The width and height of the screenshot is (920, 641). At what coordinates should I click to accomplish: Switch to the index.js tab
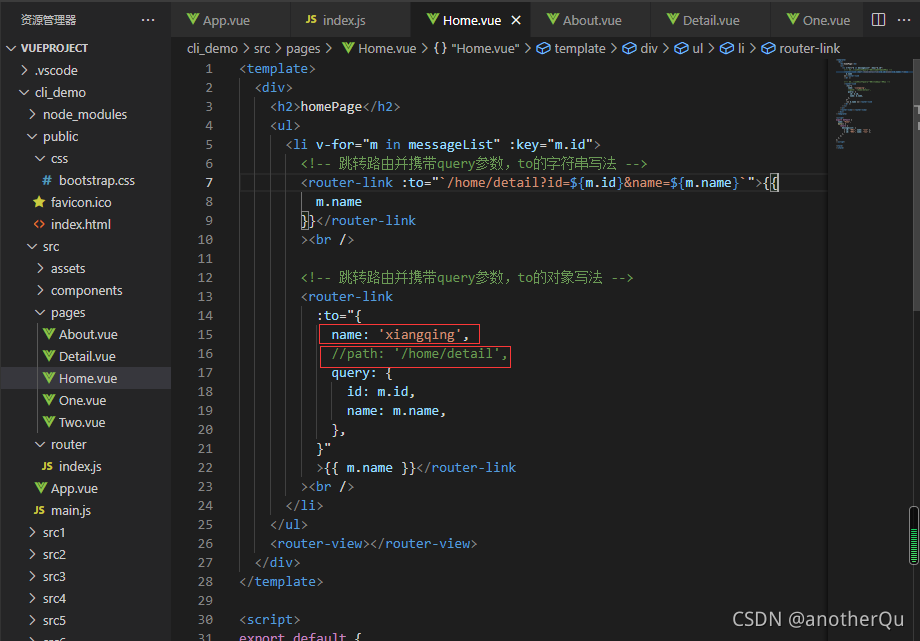350,20
